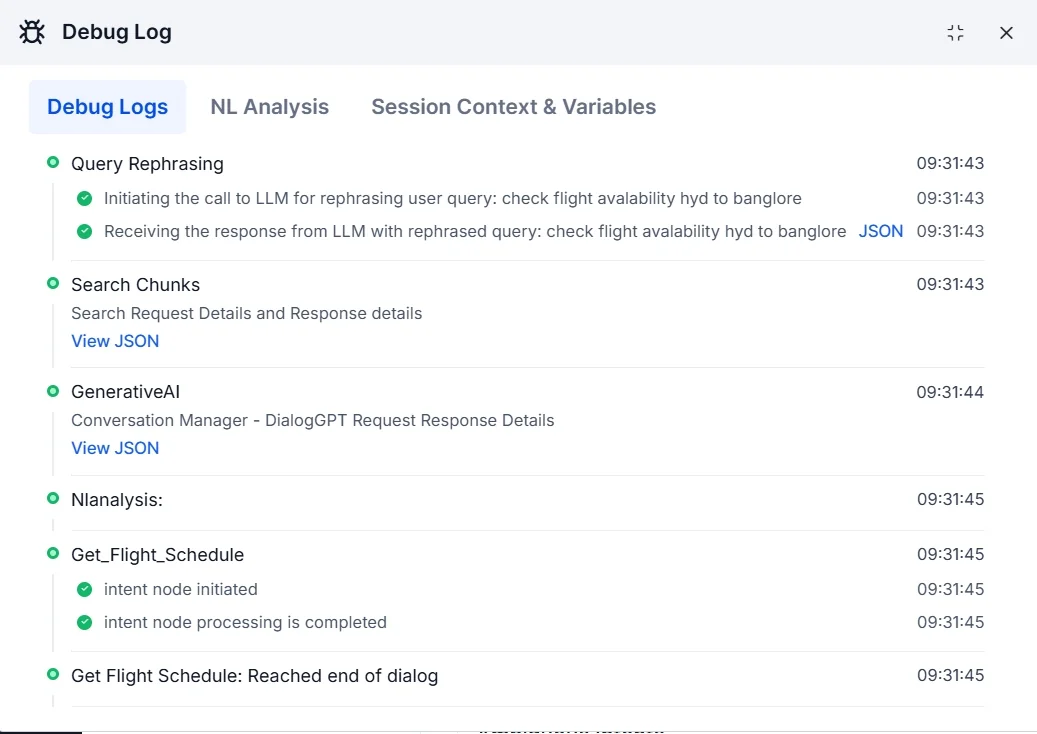Open the NL Analysis tab

click(x=269, y=107)
